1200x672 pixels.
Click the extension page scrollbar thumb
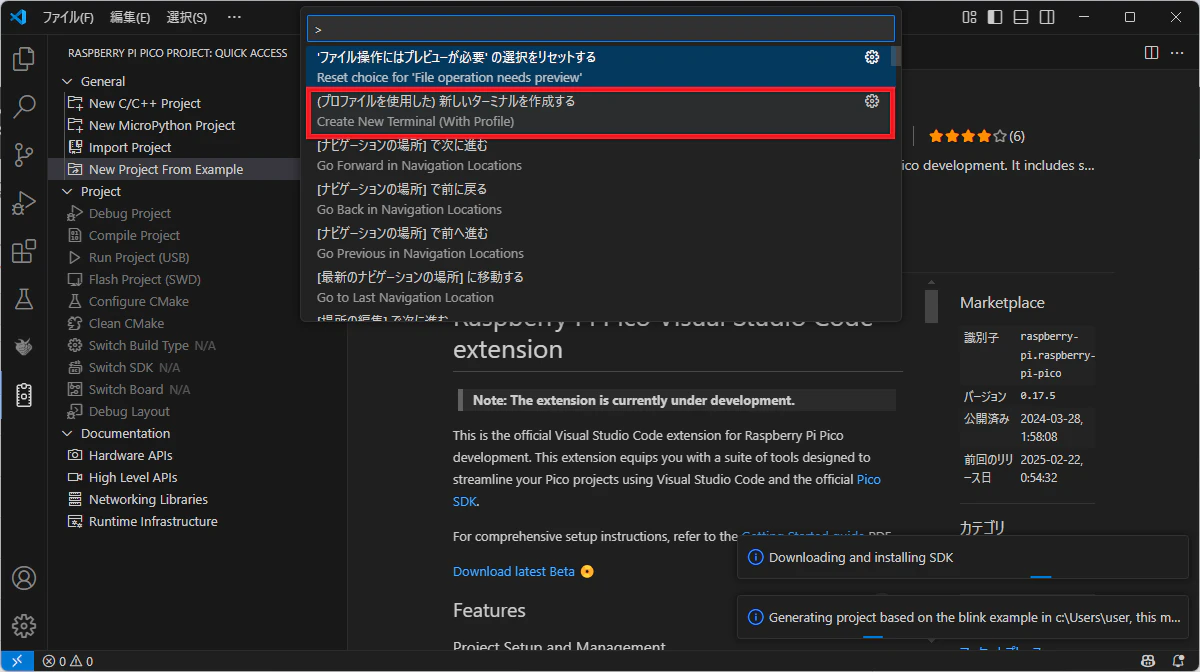[x=931, y=306]
